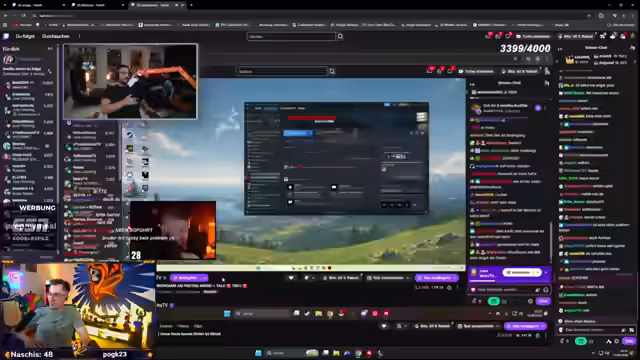
Task: Collapse the 'Für dich' sidebar arrow
Action: click(x=50, y=49)
